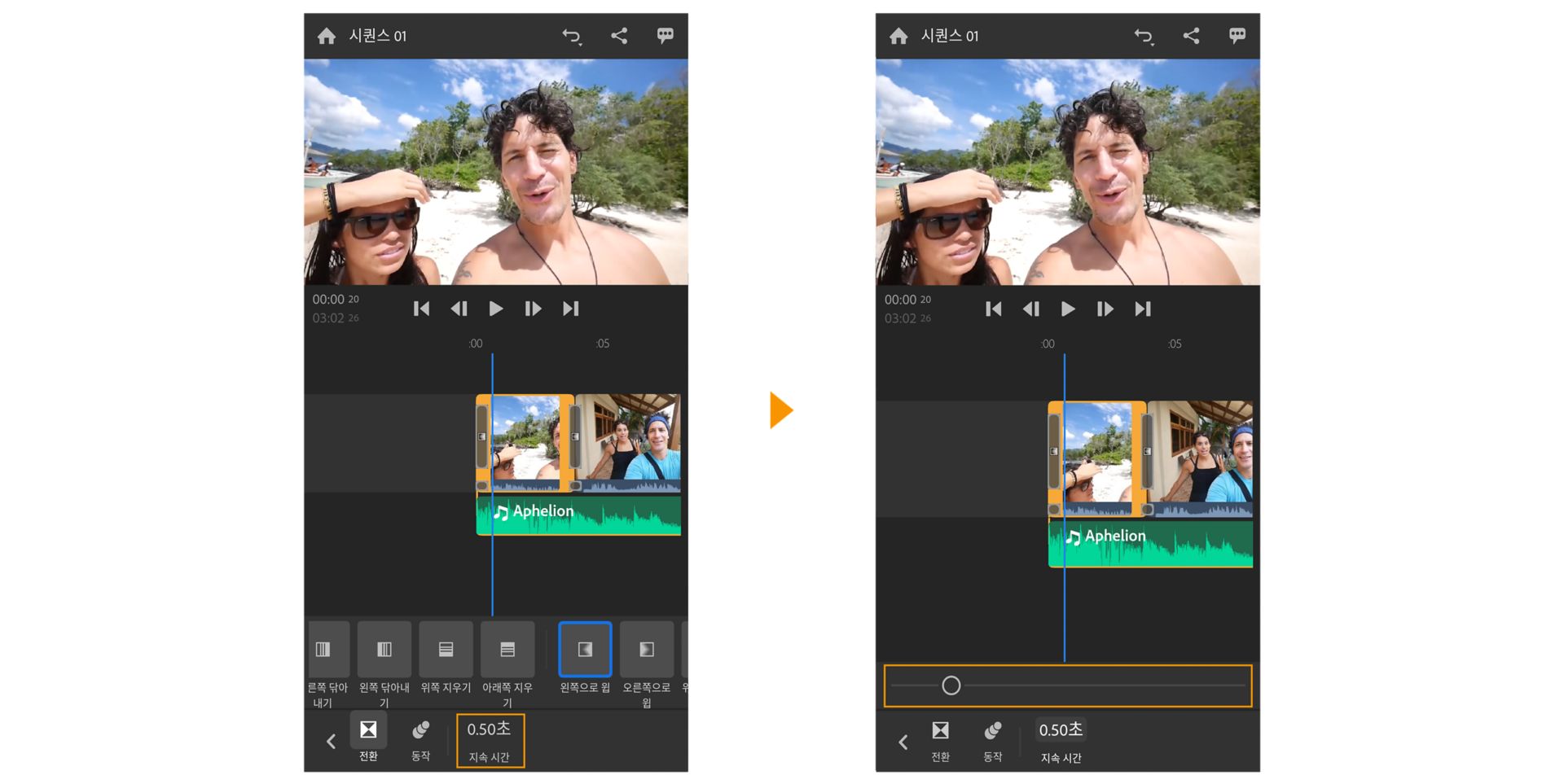Viewport: 1564px width, 784px height.
Task: Tap the 00:00 20 timecode on the left screen
Action: pos(336,300)
